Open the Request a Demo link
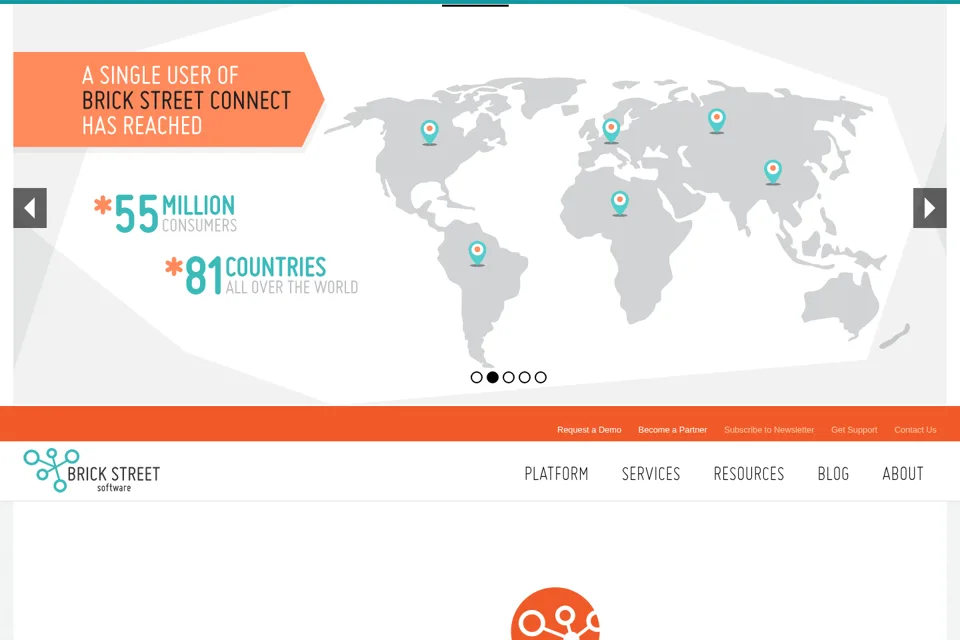This screenshot has width=960, height=640. [x=589, y=430]
